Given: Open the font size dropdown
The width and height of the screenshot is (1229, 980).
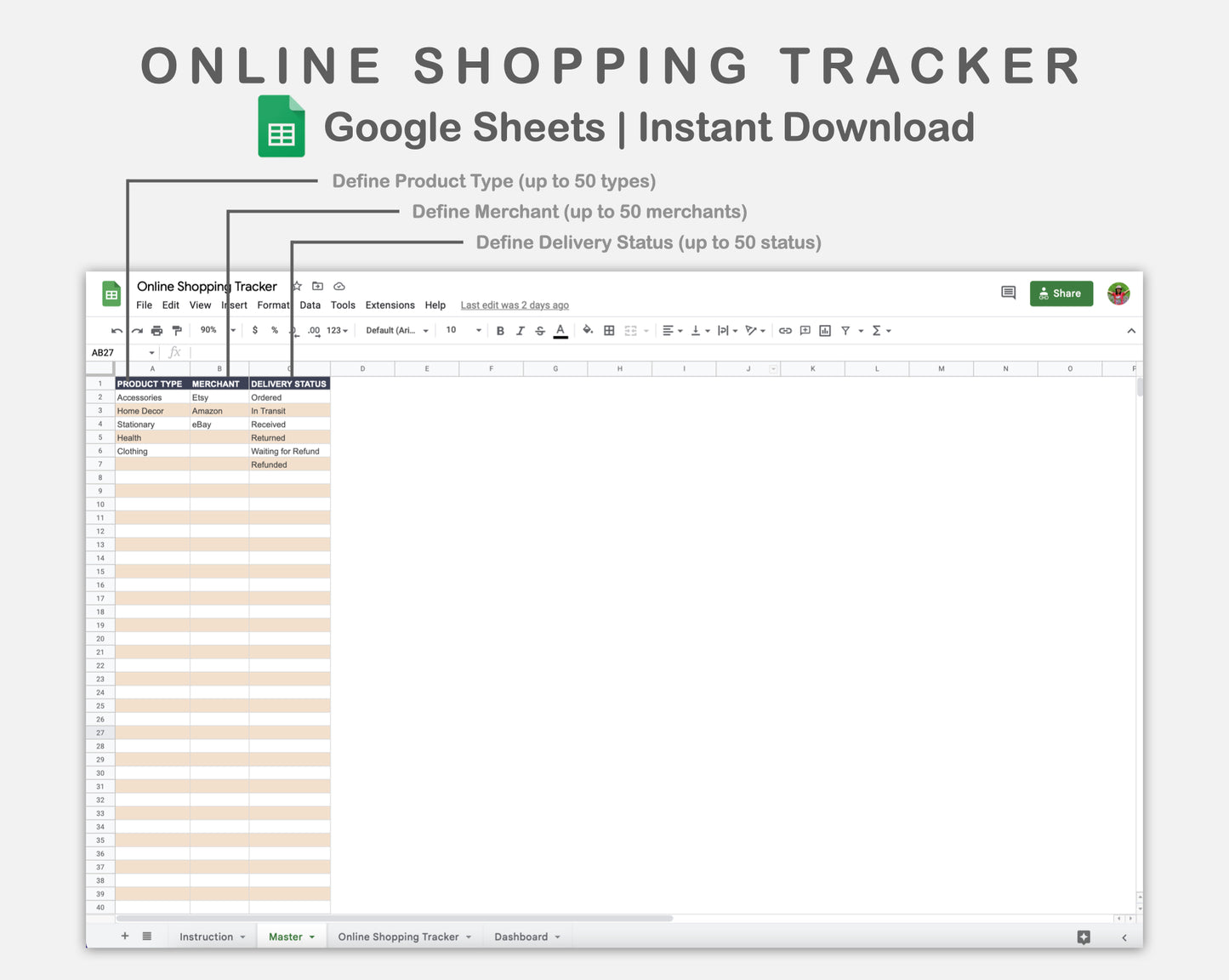Looking at the screenshot, I should click(x=462, y=331).
